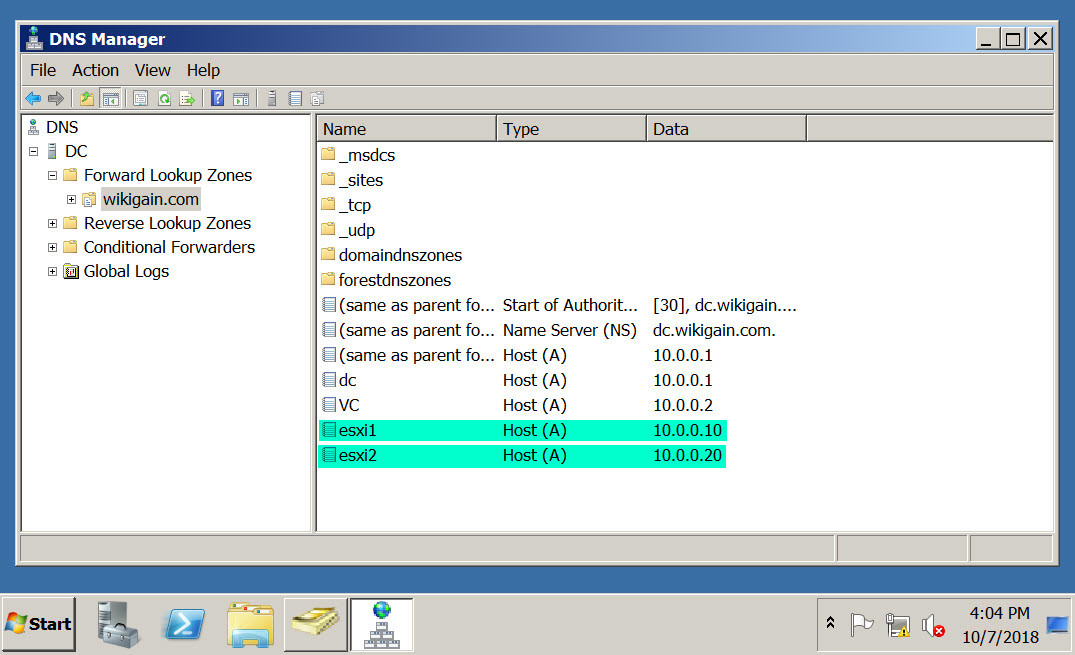Select Global Logs in tree
This screenshot has width=1075, height=655.
click(126, 271)
